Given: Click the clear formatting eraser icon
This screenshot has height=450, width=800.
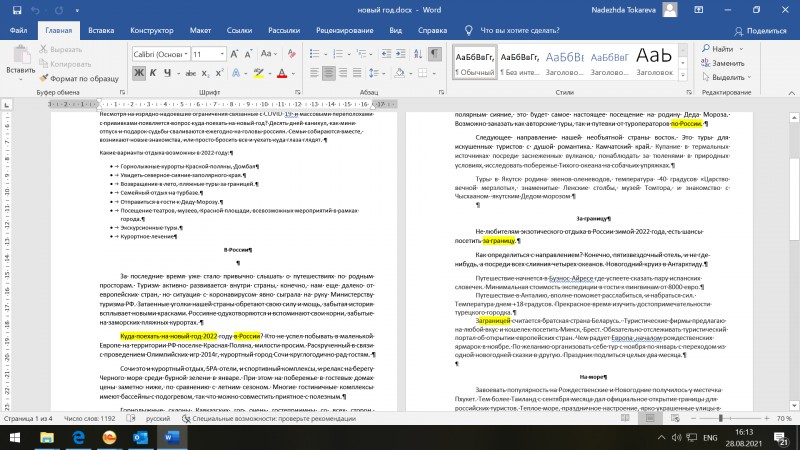Looking at the screenshot, I should (291, 54).
